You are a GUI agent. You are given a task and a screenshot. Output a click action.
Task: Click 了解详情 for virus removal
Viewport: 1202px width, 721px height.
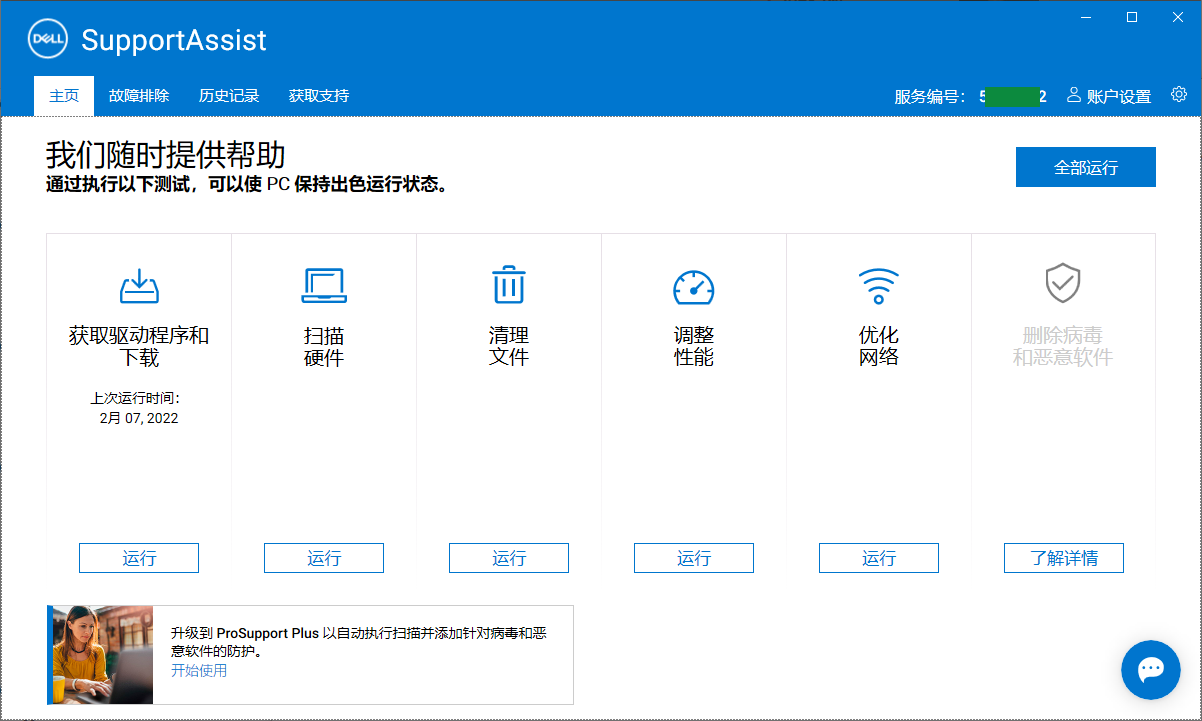1064,558
